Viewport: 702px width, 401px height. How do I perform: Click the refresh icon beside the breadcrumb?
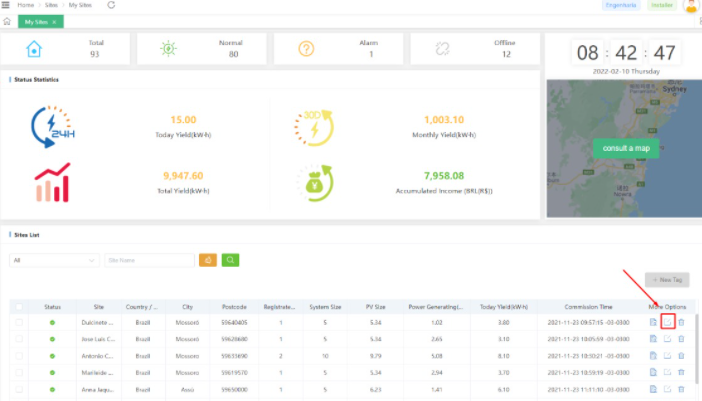110,5
